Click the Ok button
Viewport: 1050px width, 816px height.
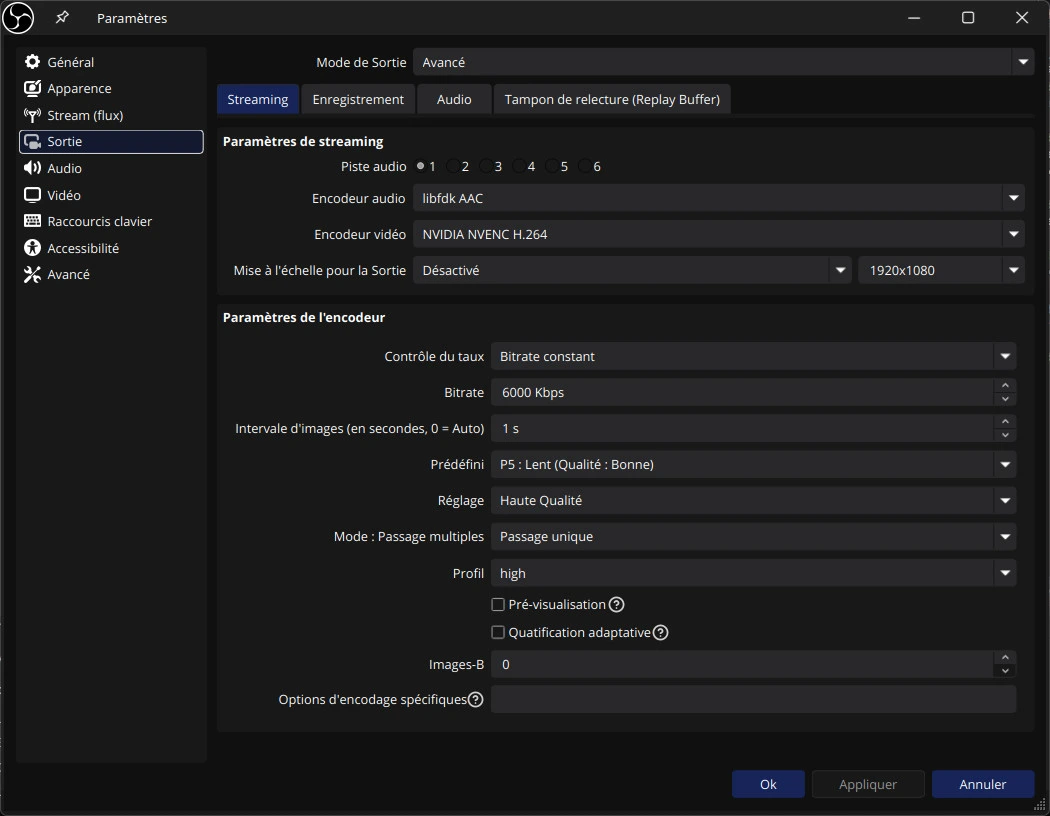(768, 784)
